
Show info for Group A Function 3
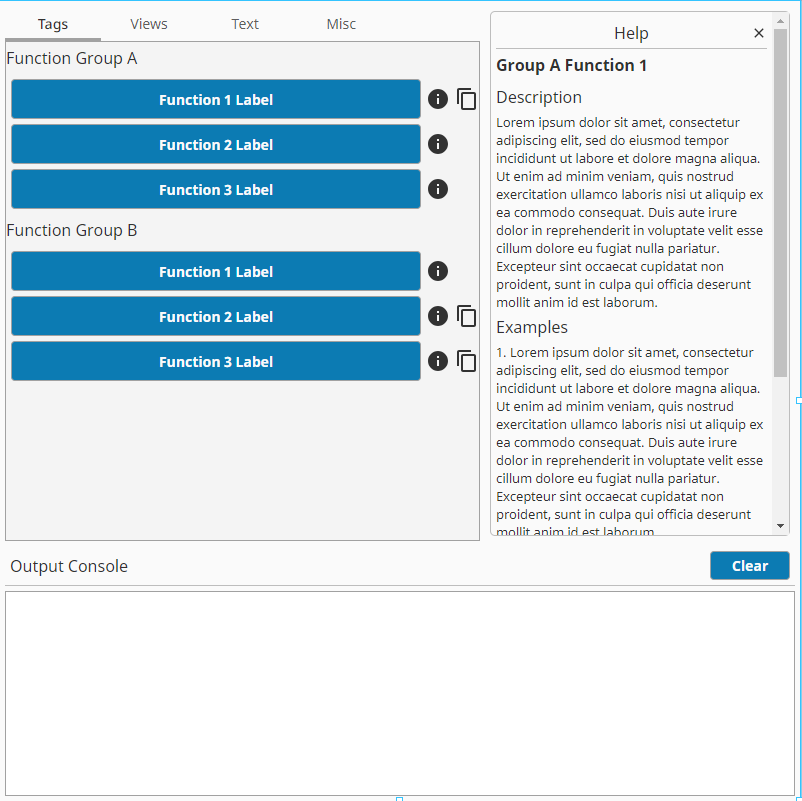coord(438,189)
